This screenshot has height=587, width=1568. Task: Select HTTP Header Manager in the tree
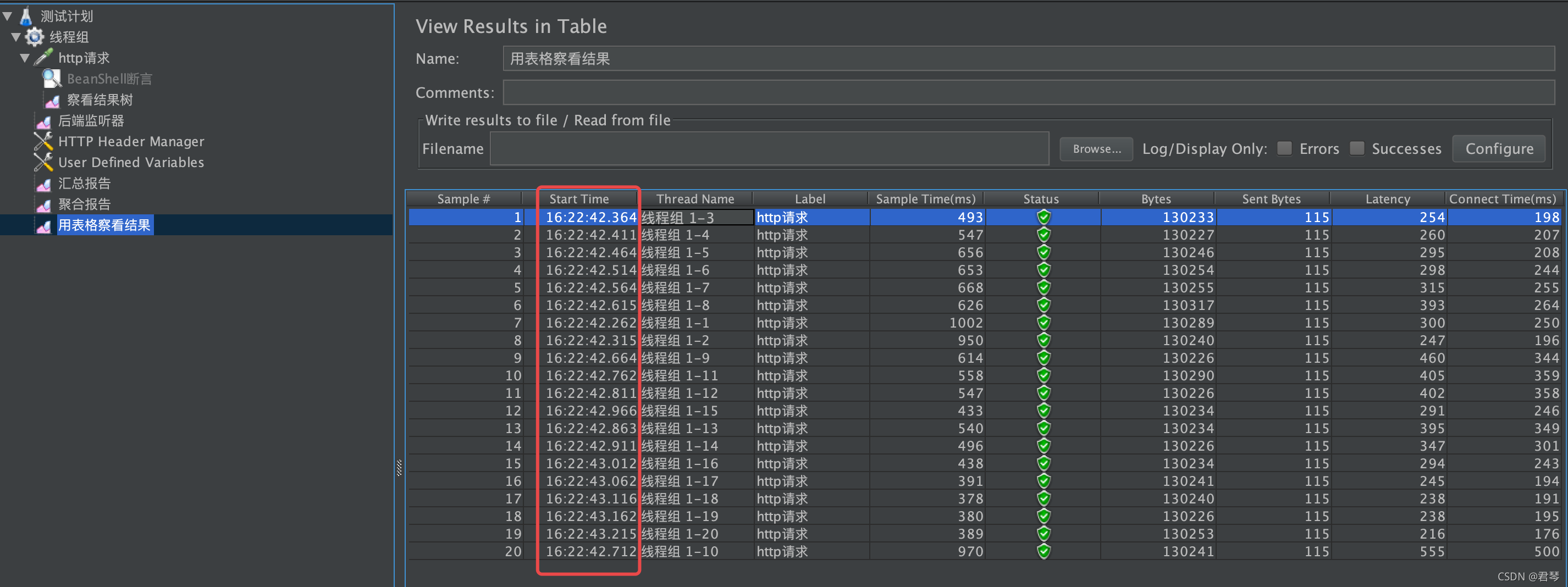click(131, 142)
